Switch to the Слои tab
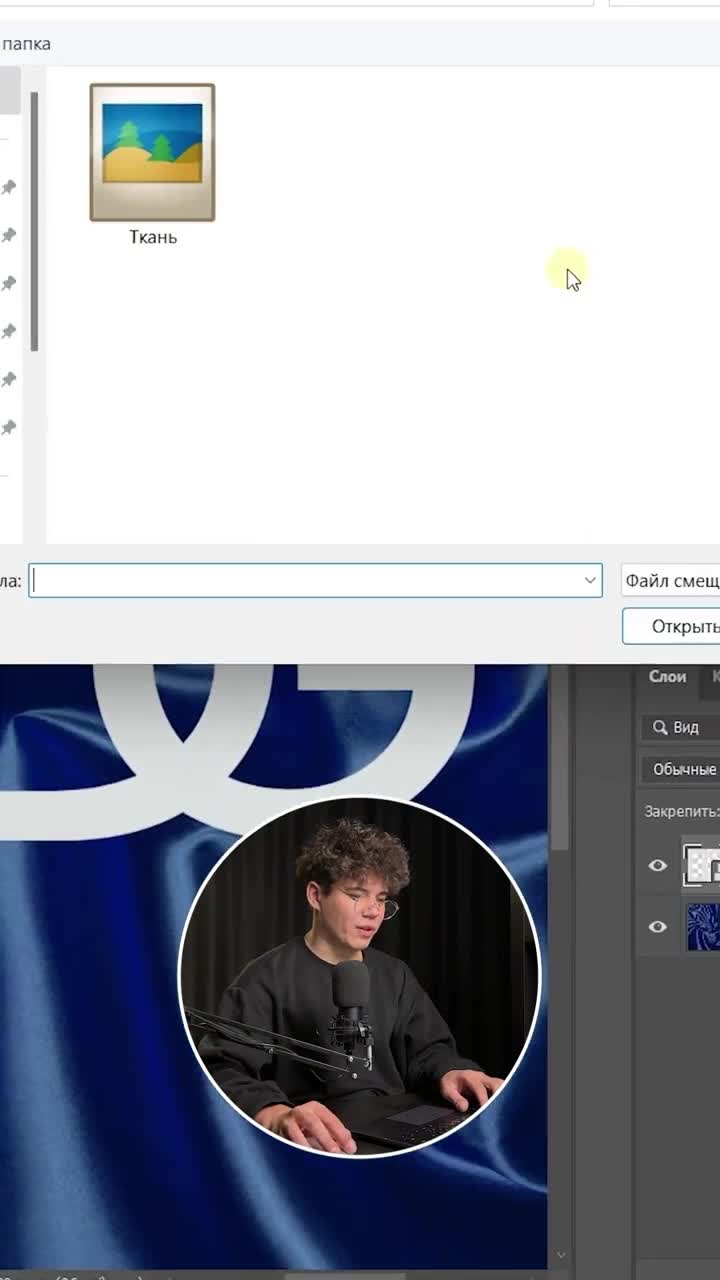The width and height of the screenshot is (720, 1280). click(667, 677)
